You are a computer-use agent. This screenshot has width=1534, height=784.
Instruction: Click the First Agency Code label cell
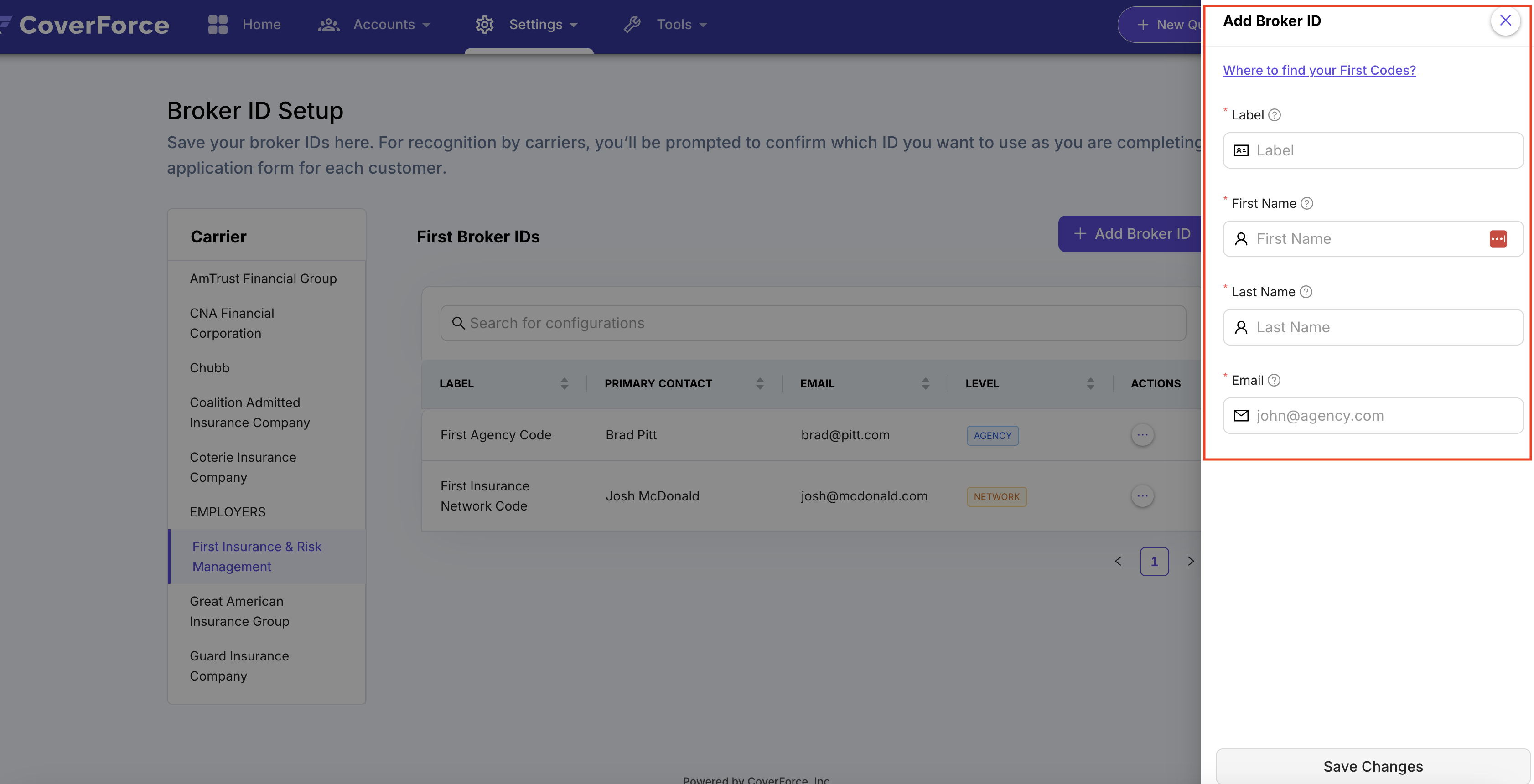pyautogui.click(x=496, y=435)
